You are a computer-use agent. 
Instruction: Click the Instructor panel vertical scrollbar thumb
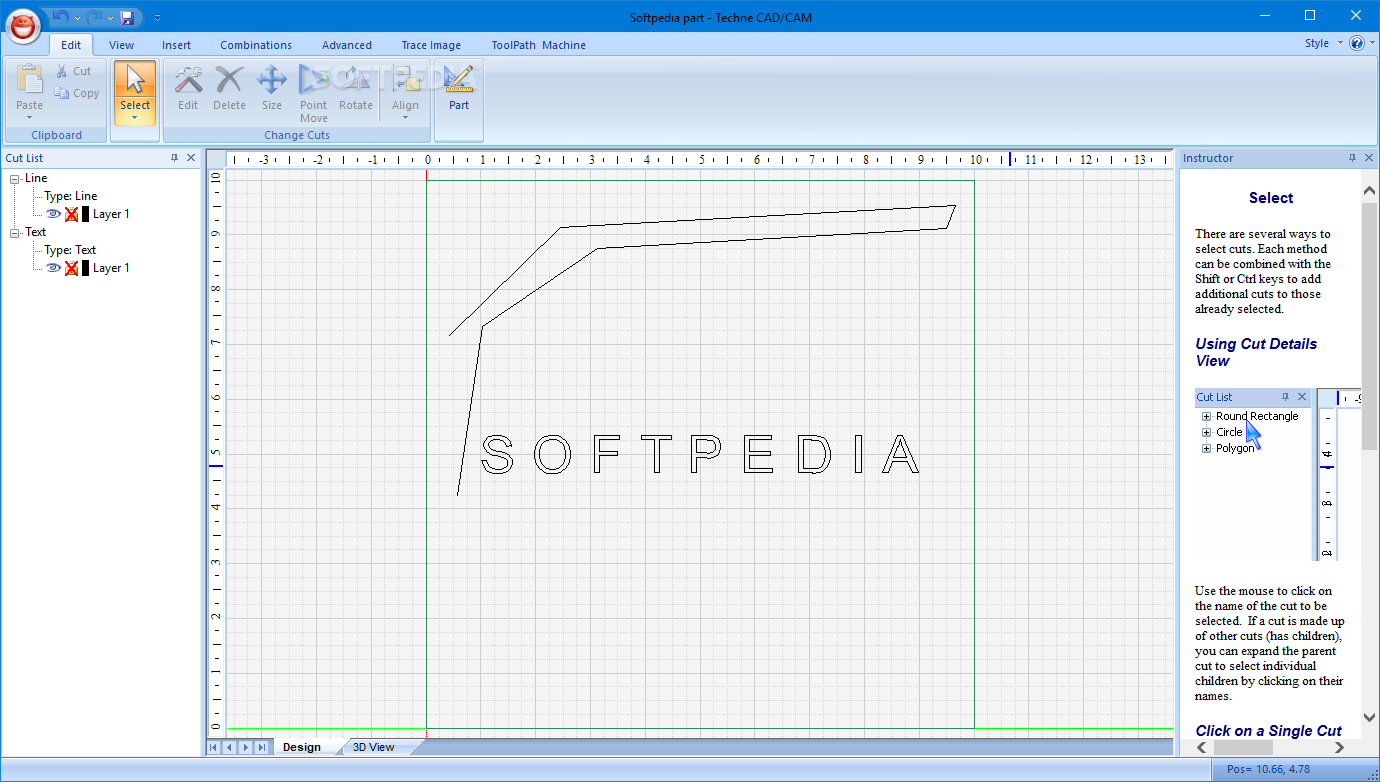coord(1369,325)
